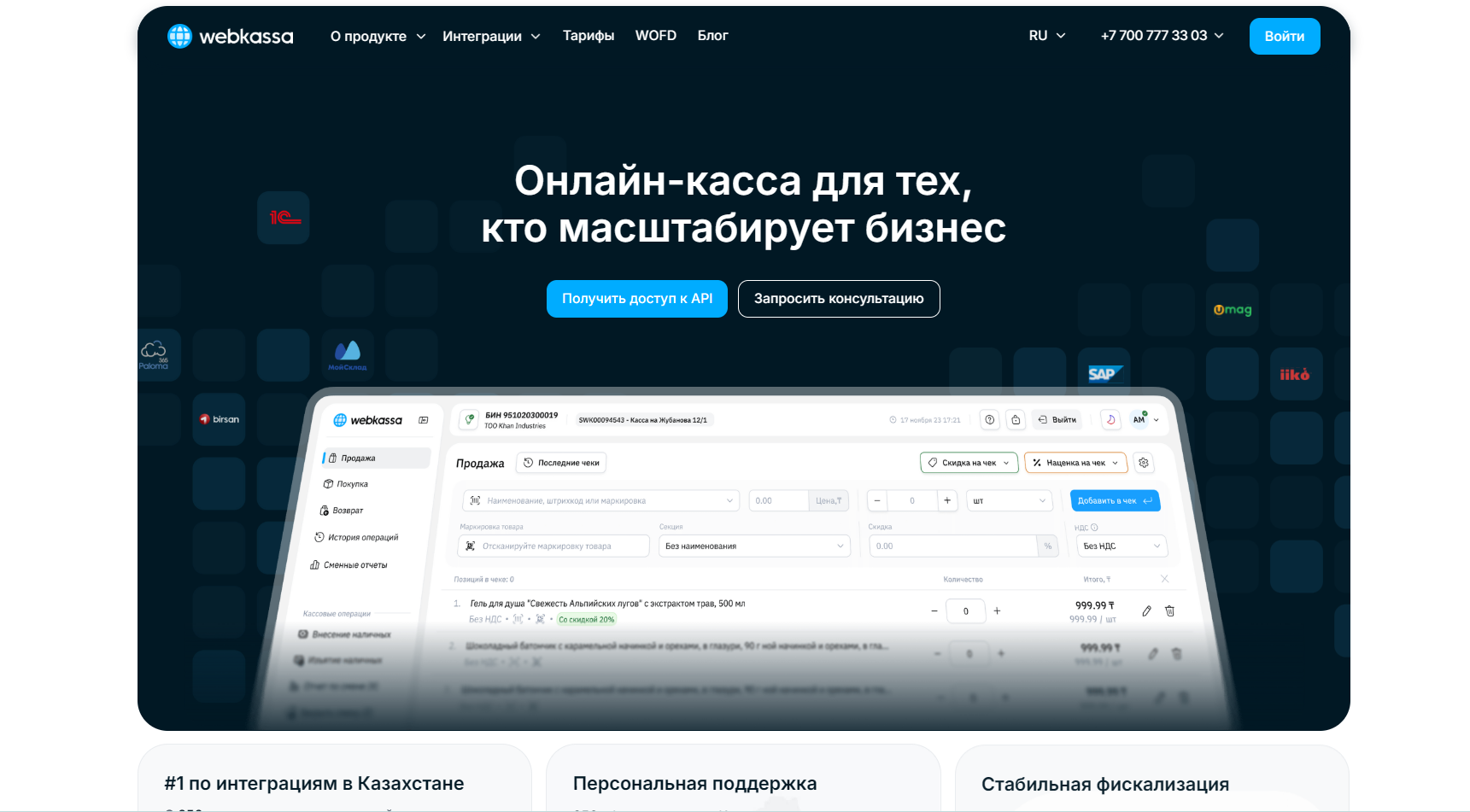Click the МойСклад integration icon
The image size is (1470, 812).
(x=348, y=354)
